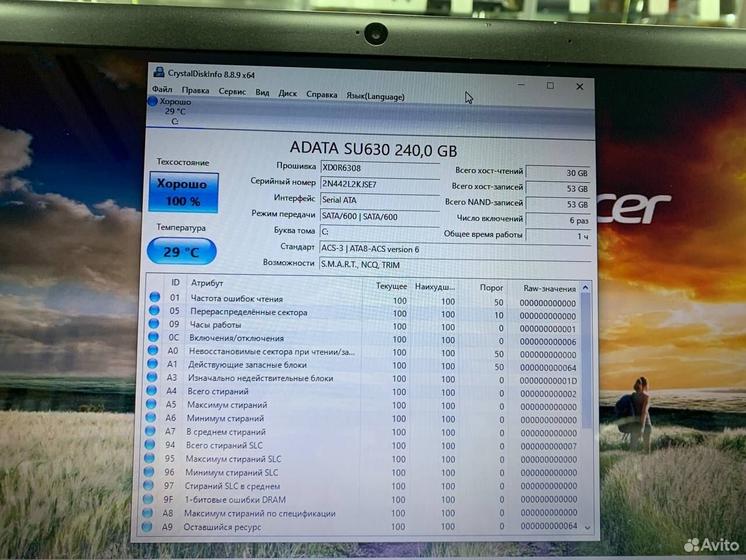The width and height of the screenshot is (746, 560).
Task: Sort by the Порог column header
Action: coord(491,288)
